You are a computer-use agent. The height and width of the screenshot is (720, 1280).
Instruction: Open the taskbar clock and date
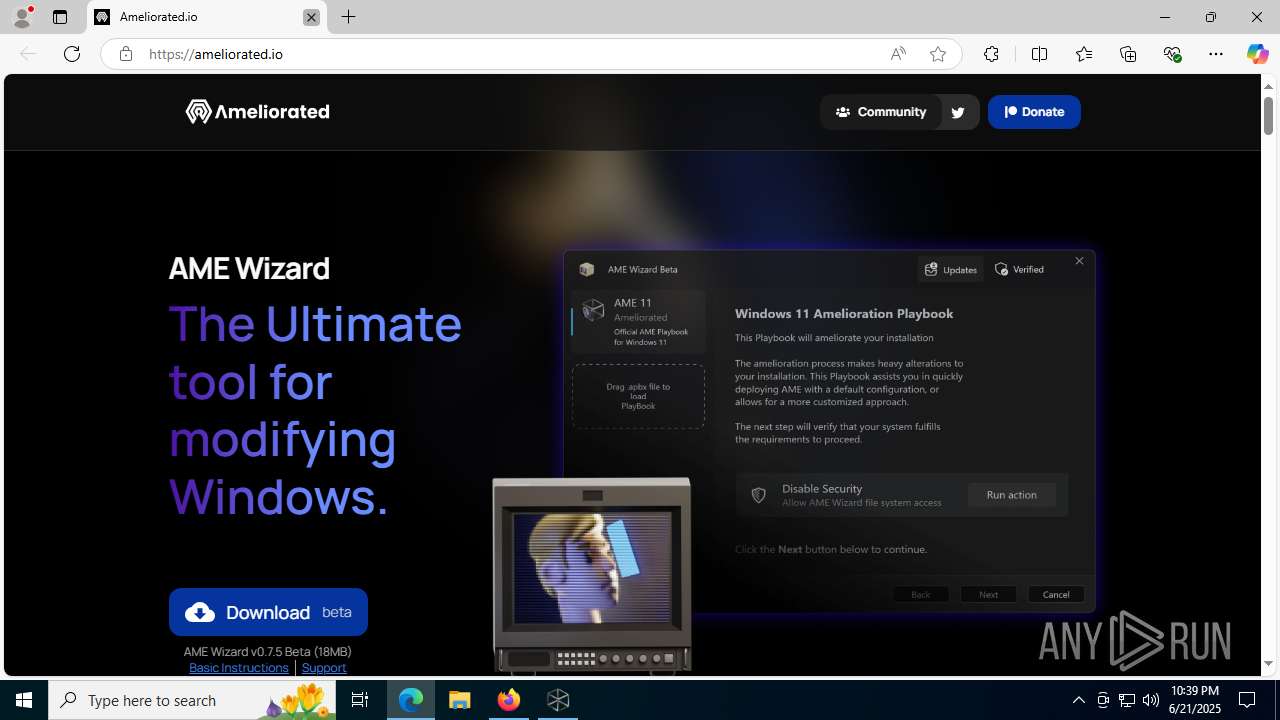tap(1194, 700)
